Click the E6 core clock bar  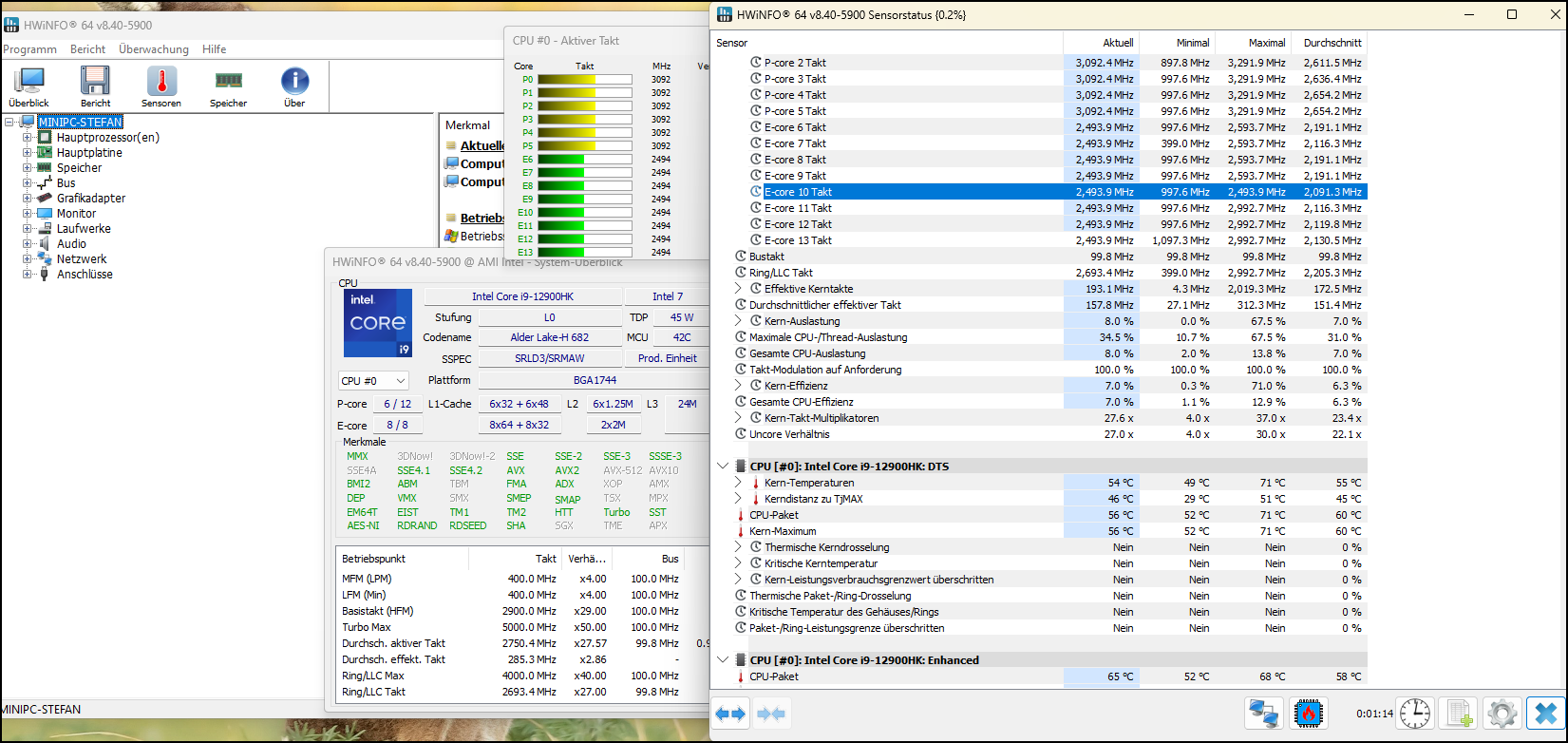tap(584, 160)
